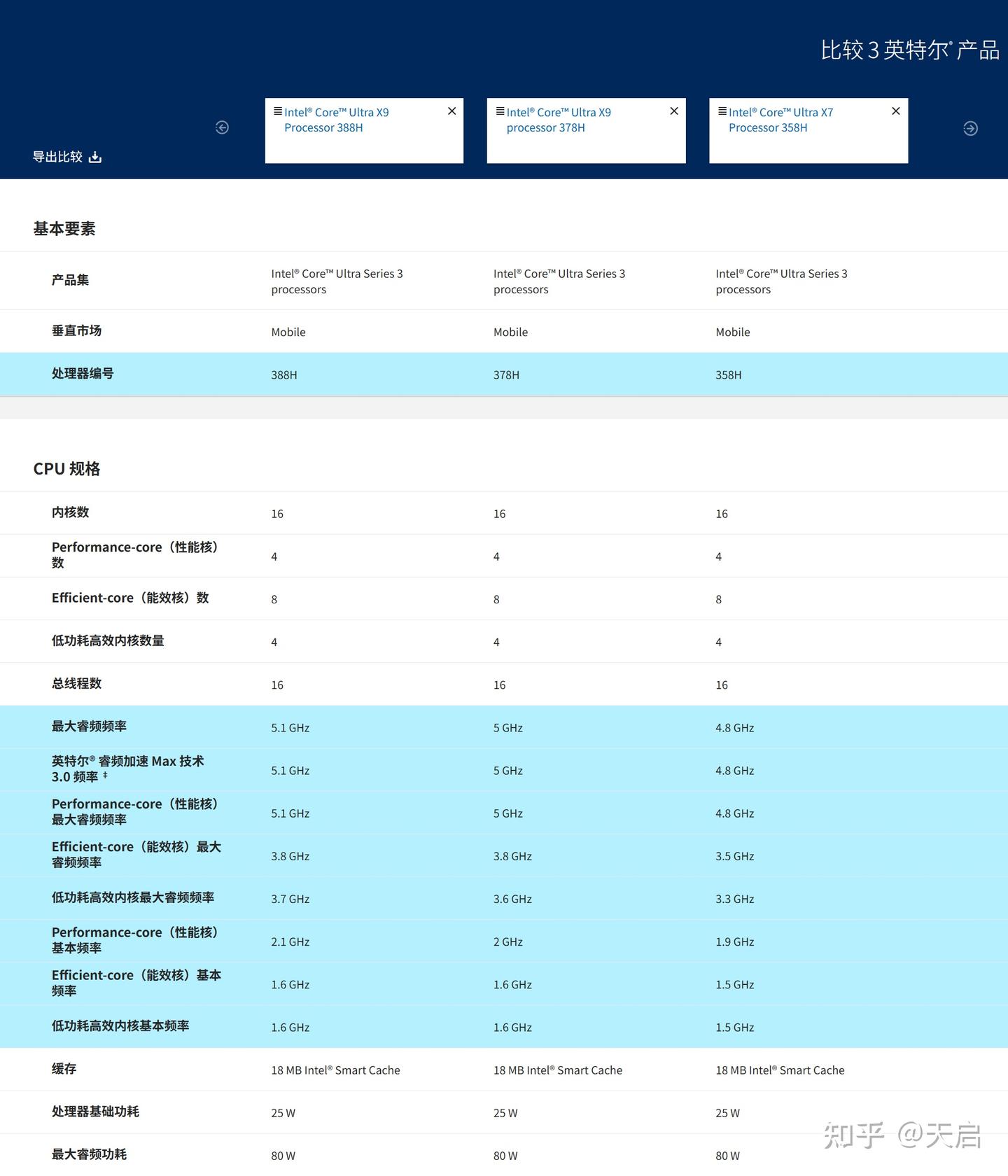Select the 垂直市场 row label
The image size is (1008, 1176).
coord(76,330)
